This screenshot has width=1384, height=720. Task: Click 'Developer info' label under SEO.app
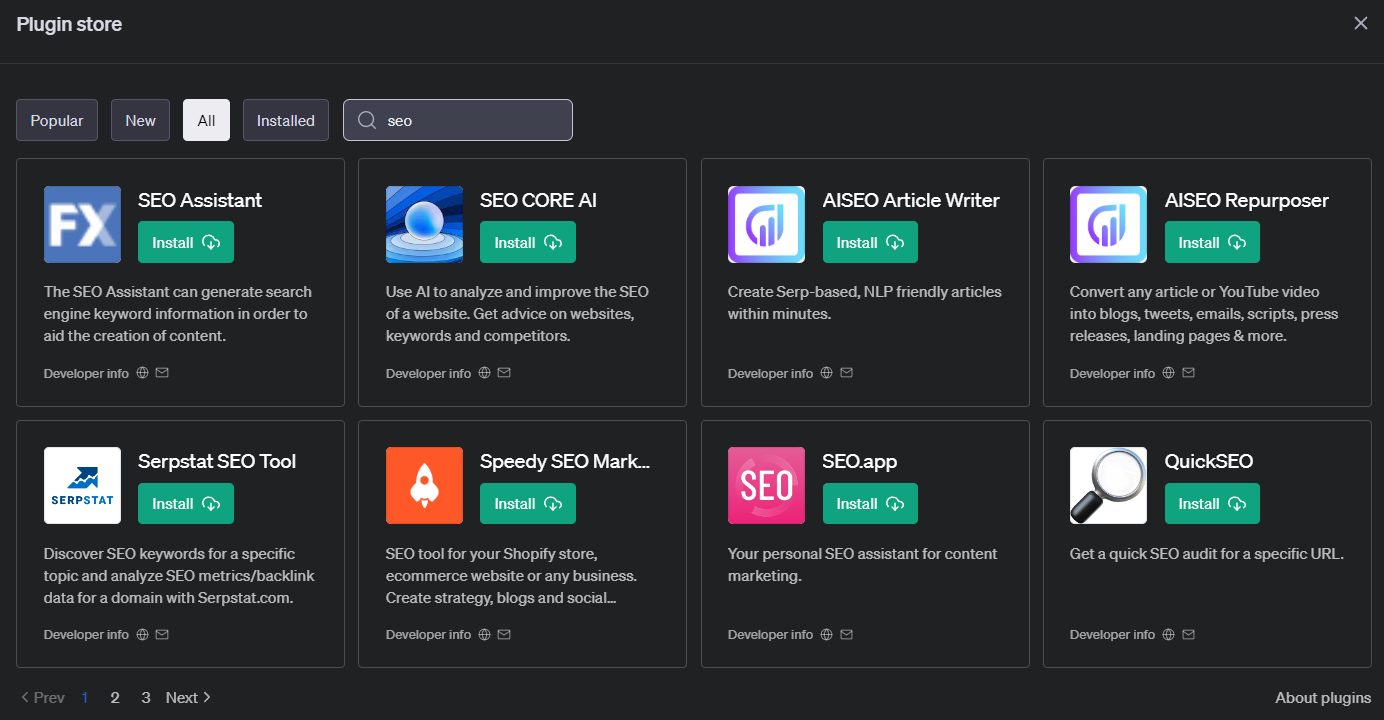(x=770, y=634)
